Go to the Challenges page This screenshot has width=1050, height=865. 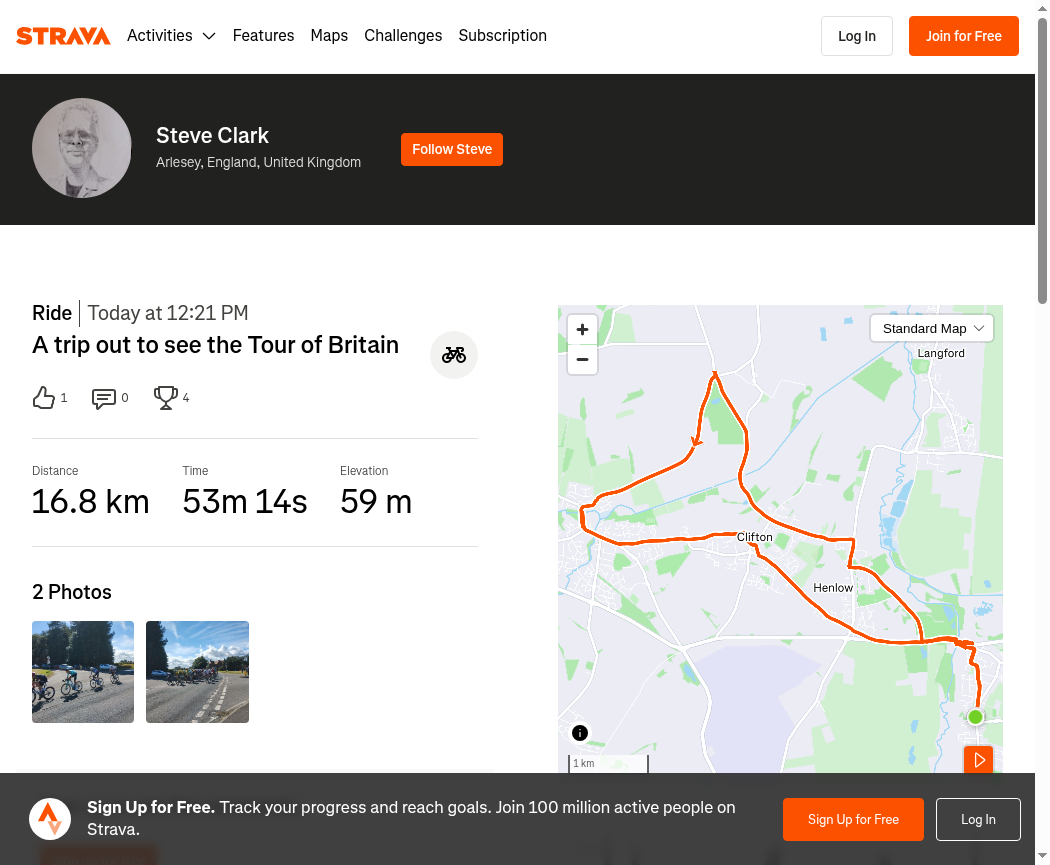click(403, 35)
